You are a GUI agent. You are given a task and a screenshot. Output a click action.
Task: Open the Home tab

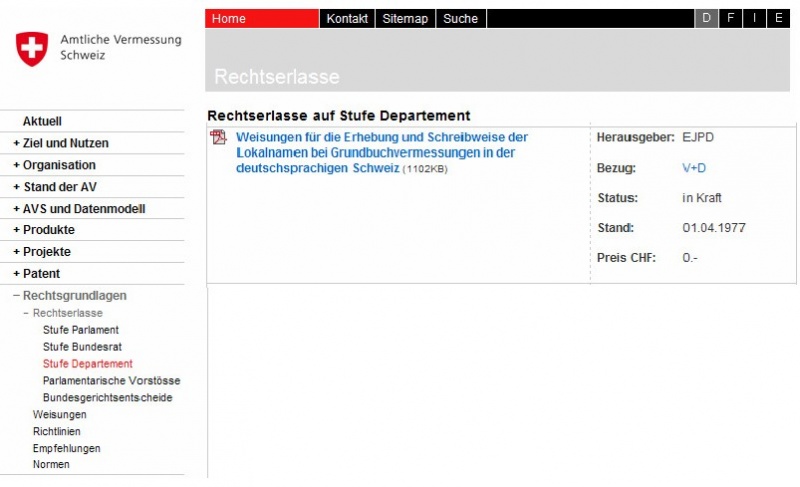[229, 18]
